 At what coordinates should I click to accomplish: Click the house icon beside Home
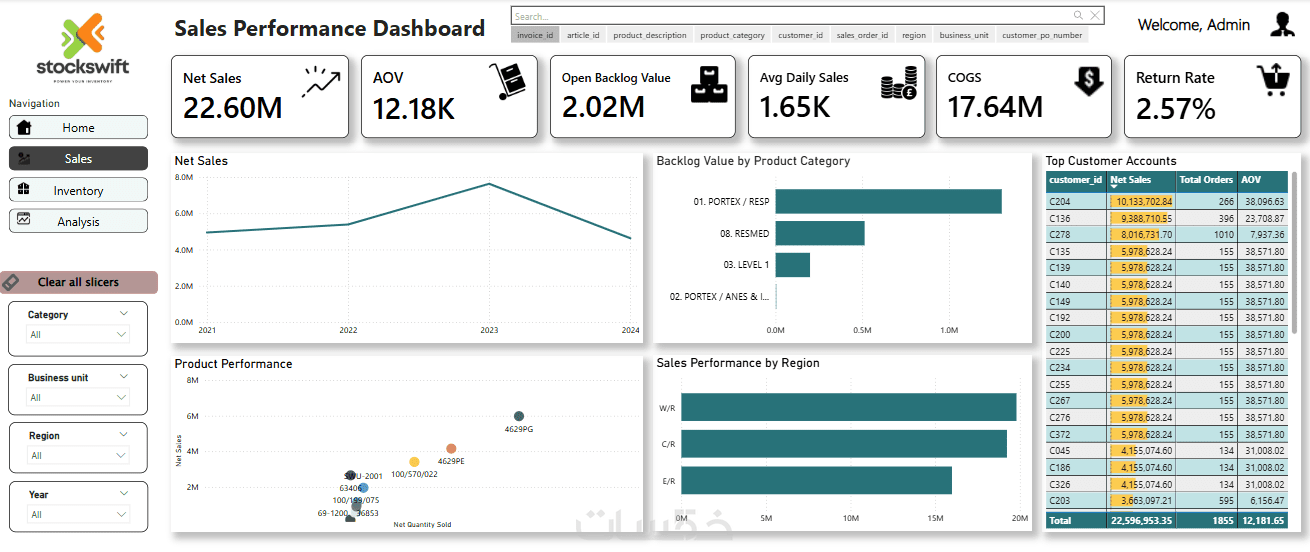(x=25, y=127)
